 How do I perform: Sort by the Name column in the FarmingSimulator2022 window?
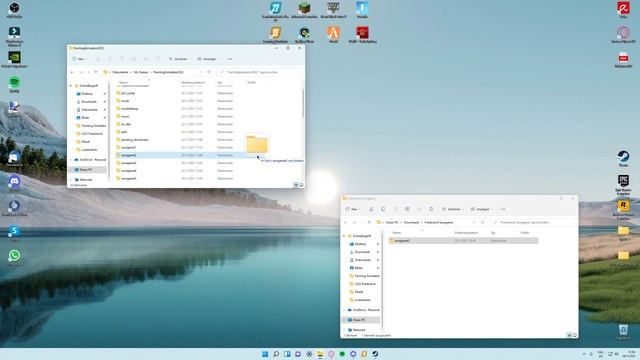click(x=123, y=82)
